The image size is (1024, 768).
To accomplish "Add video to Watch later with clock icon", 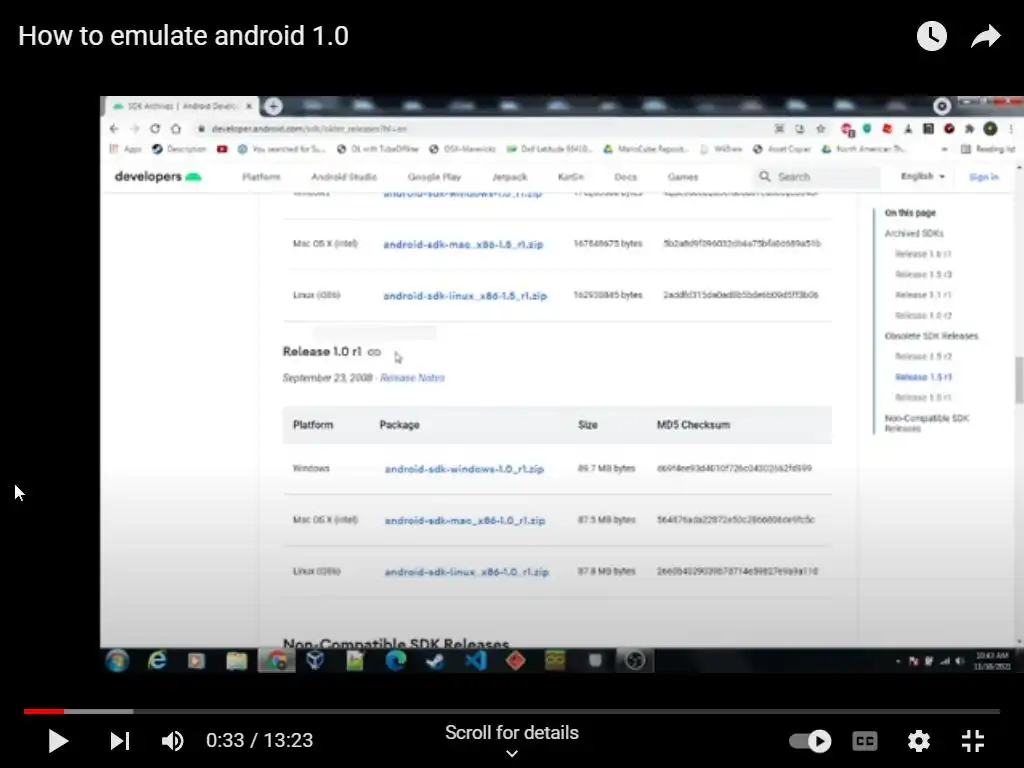I will 931,36.
